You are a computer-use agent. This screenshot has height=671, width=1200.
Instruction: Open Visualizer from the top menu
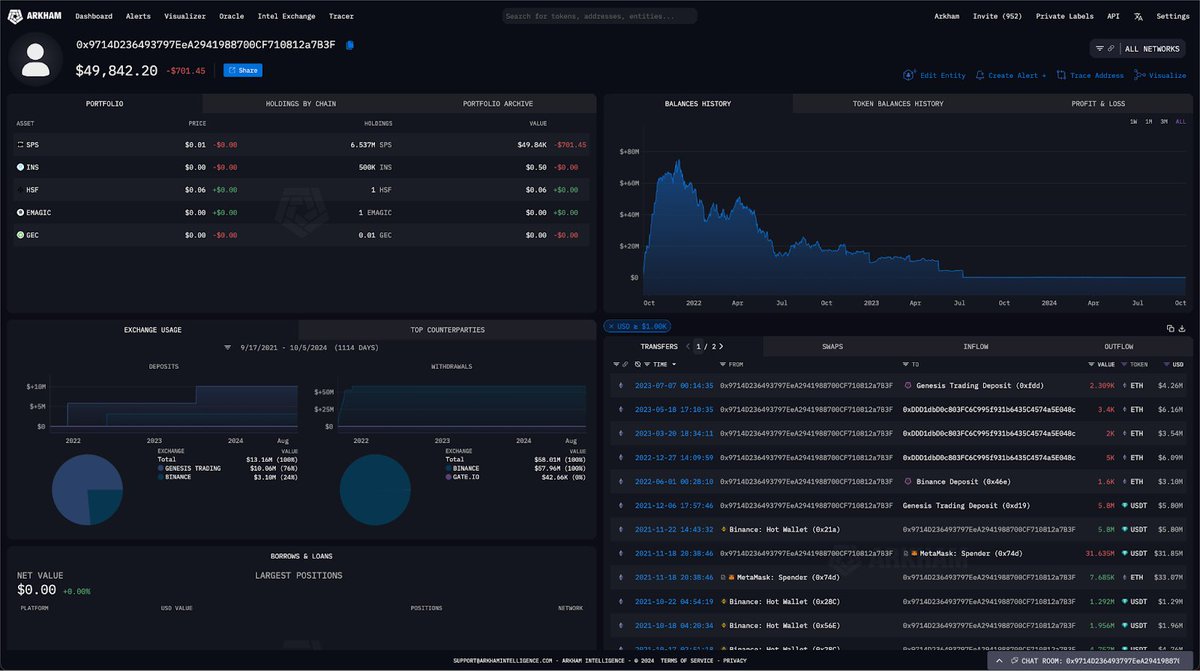185,17
